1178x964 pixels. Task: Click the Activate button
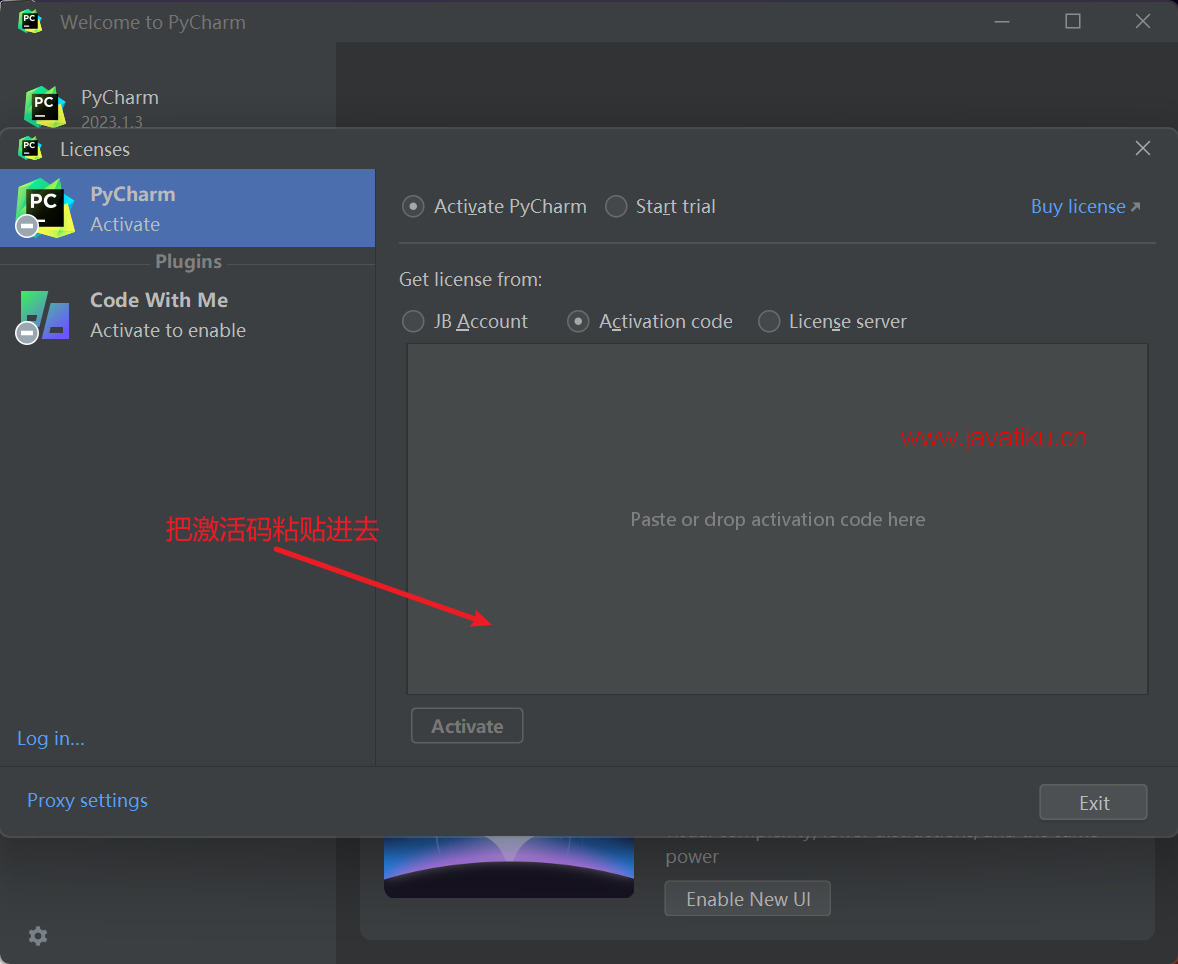click(467, 726)
